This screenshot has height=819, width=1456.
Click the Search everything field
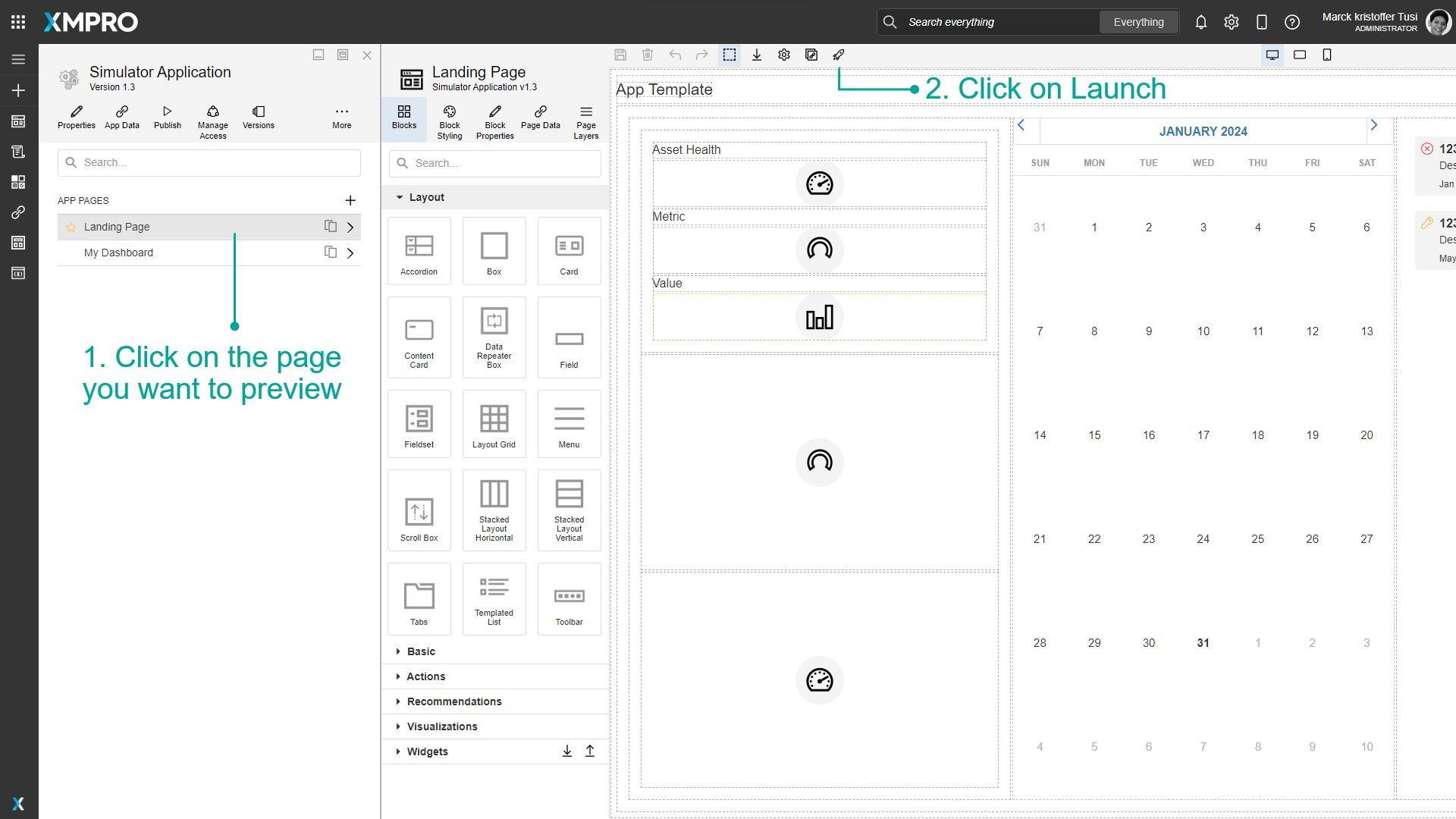coord(986,21)
